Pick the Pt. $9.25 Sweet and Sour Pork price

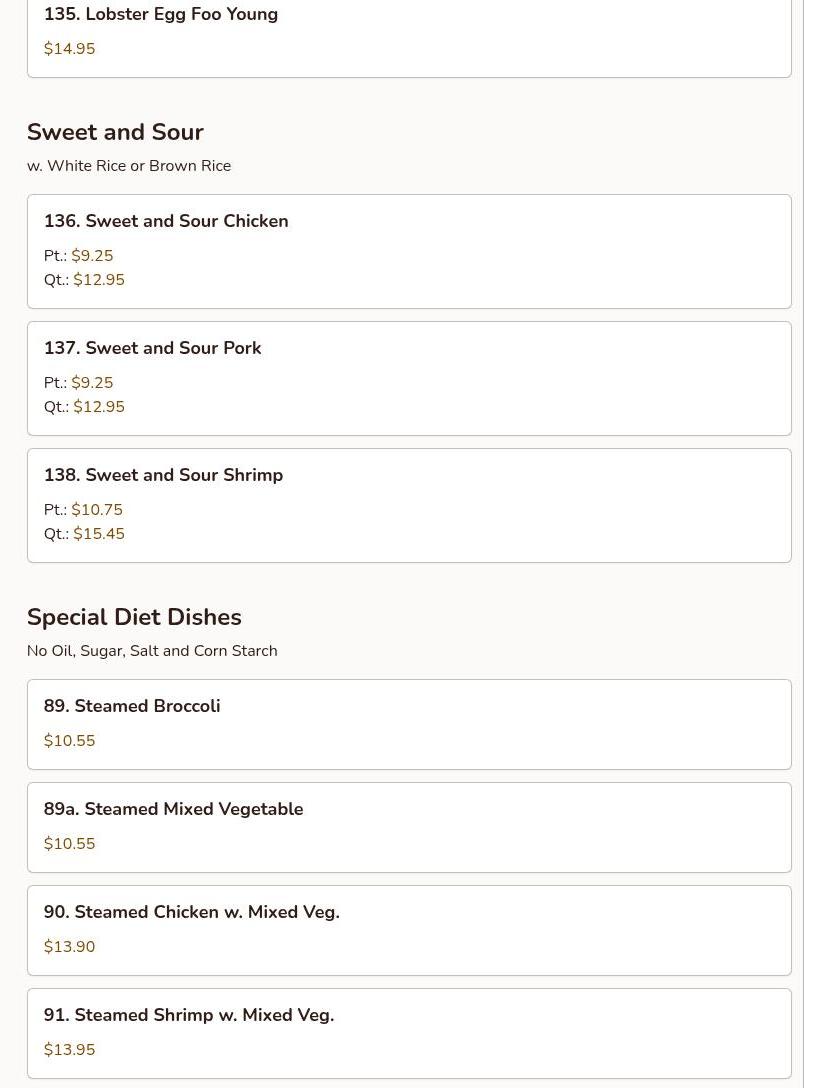(x=92, y=383)
